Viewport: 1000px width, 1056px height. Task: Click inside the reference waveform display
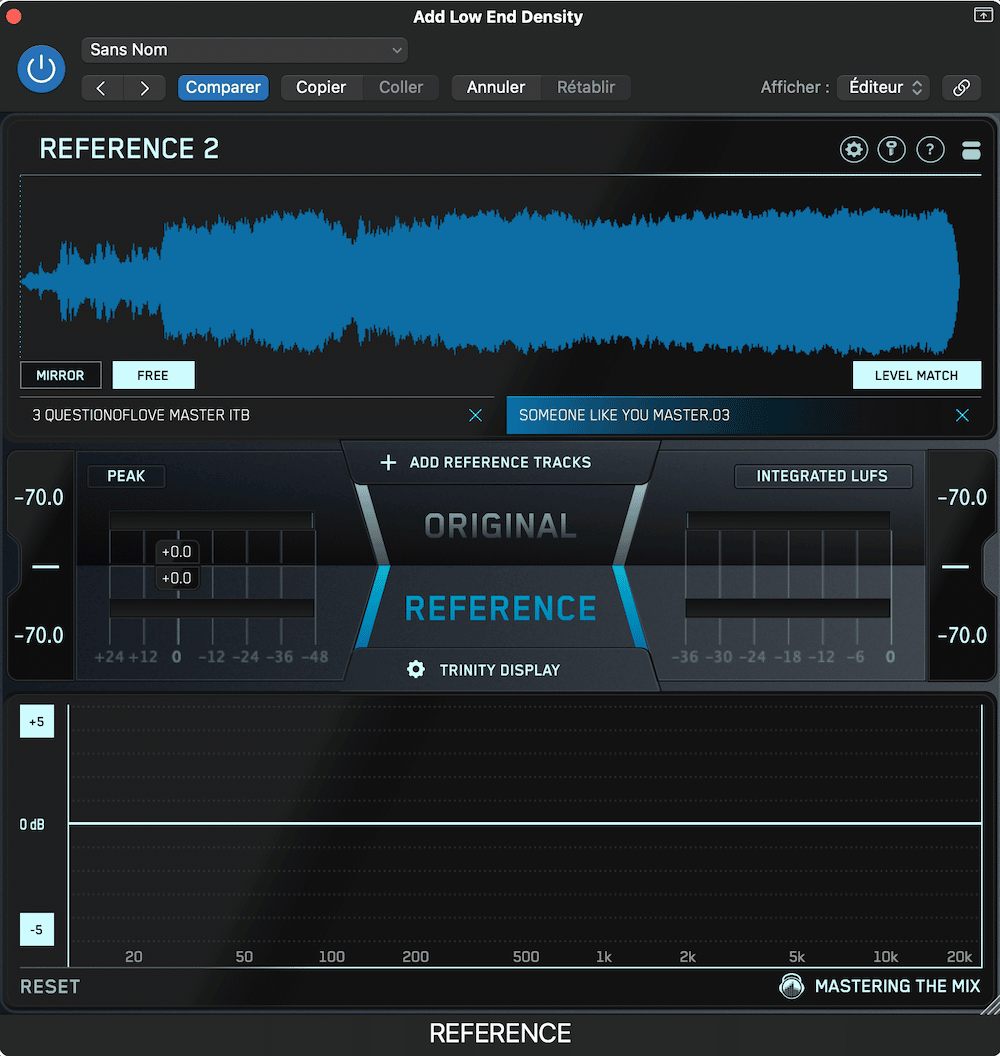tap(500, 282)
